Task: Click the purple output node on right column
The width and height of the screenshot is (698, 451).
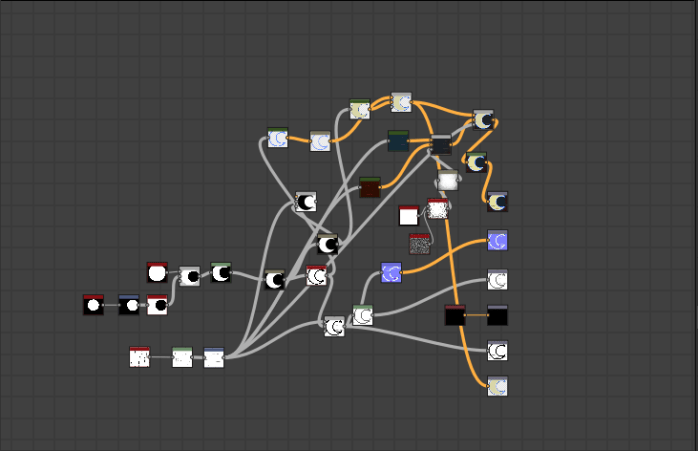Action: tap(497, 240)
